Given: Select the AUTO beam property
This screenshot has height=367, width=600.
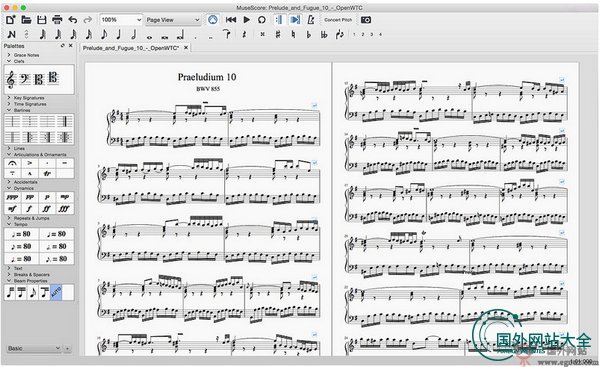Looking at the screenshot, I should (56, 293).
